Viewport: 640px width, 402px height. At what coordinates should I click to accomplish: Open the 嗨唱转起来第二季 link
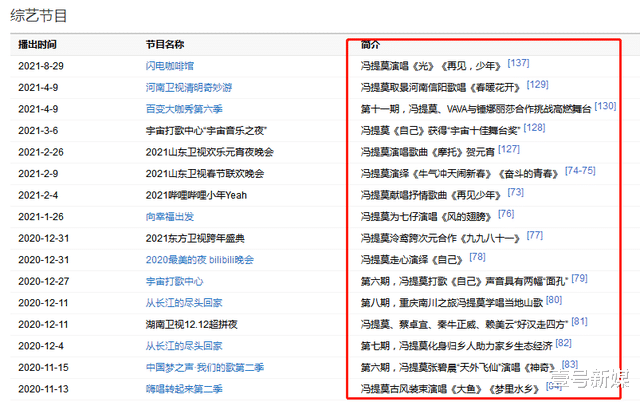[184, 389]
